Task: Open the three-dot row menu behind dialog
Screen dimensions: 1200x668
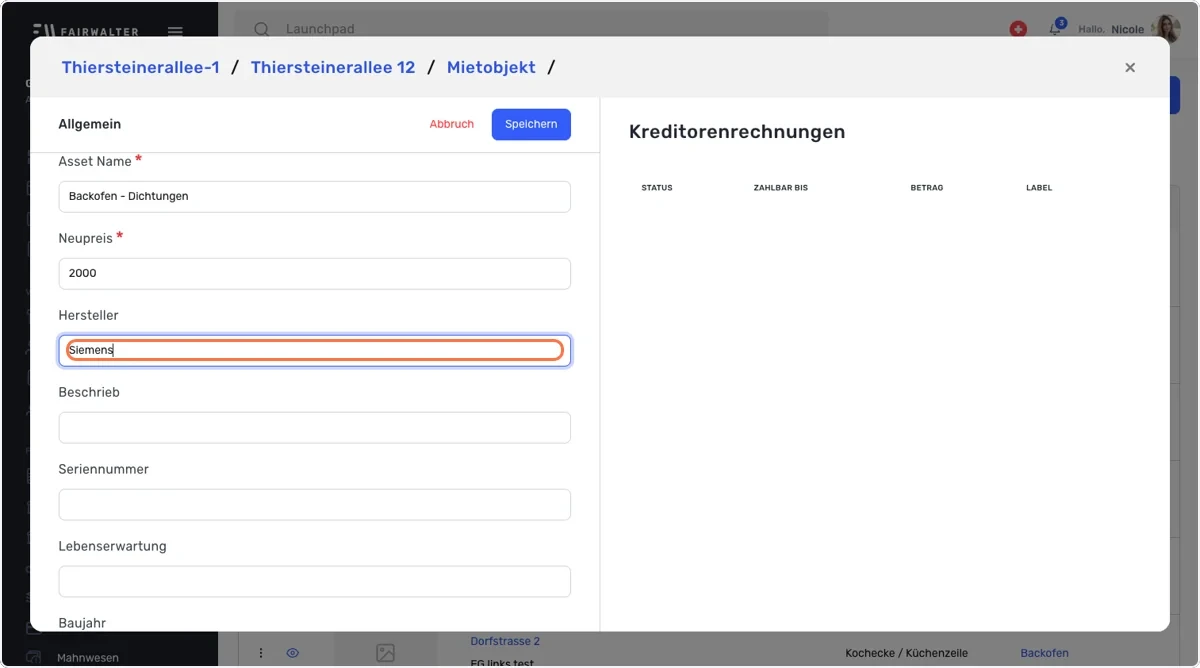Action: [x=261, y=653]
